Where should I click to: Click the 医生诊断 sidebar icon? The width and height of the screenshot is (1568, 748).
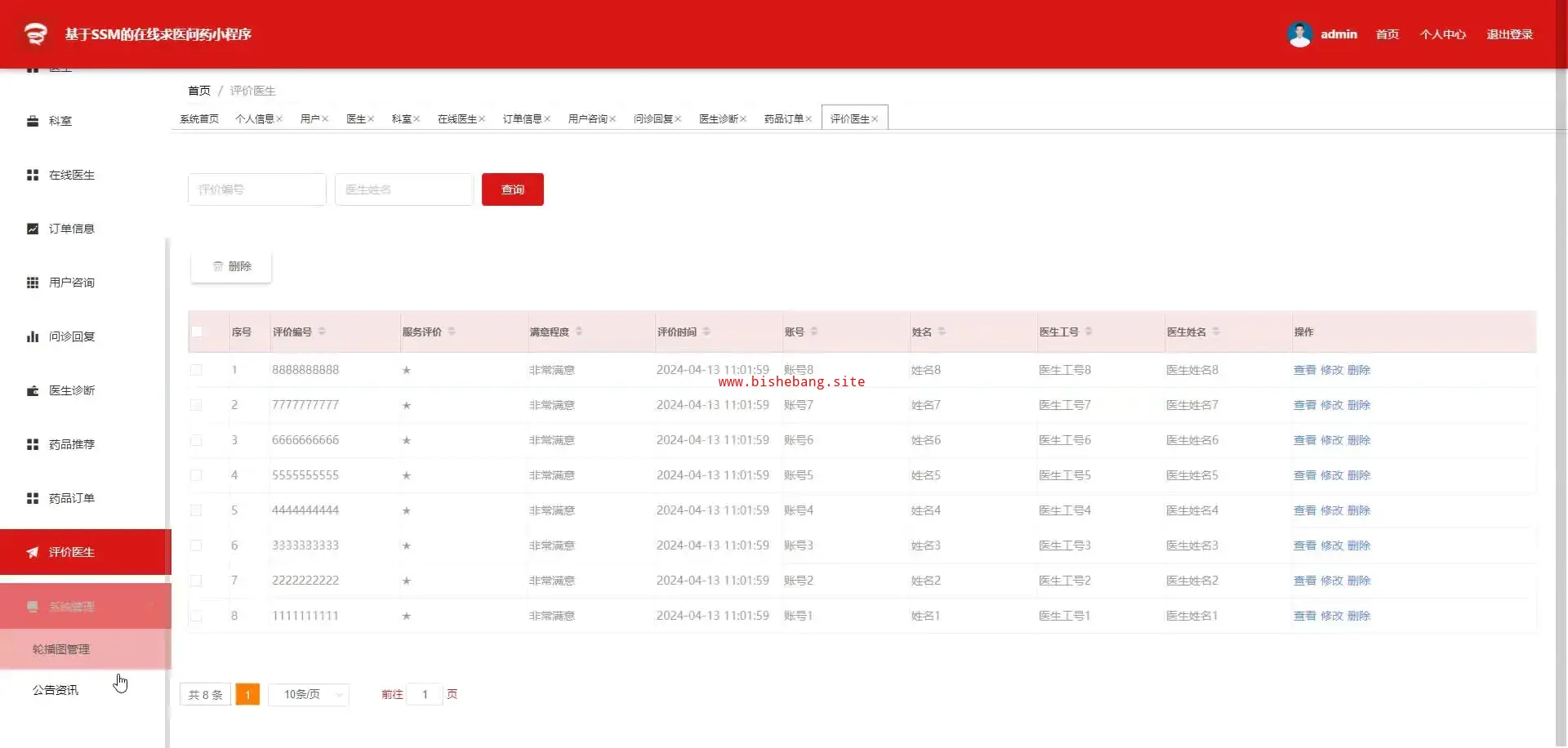tap(33, 390)
